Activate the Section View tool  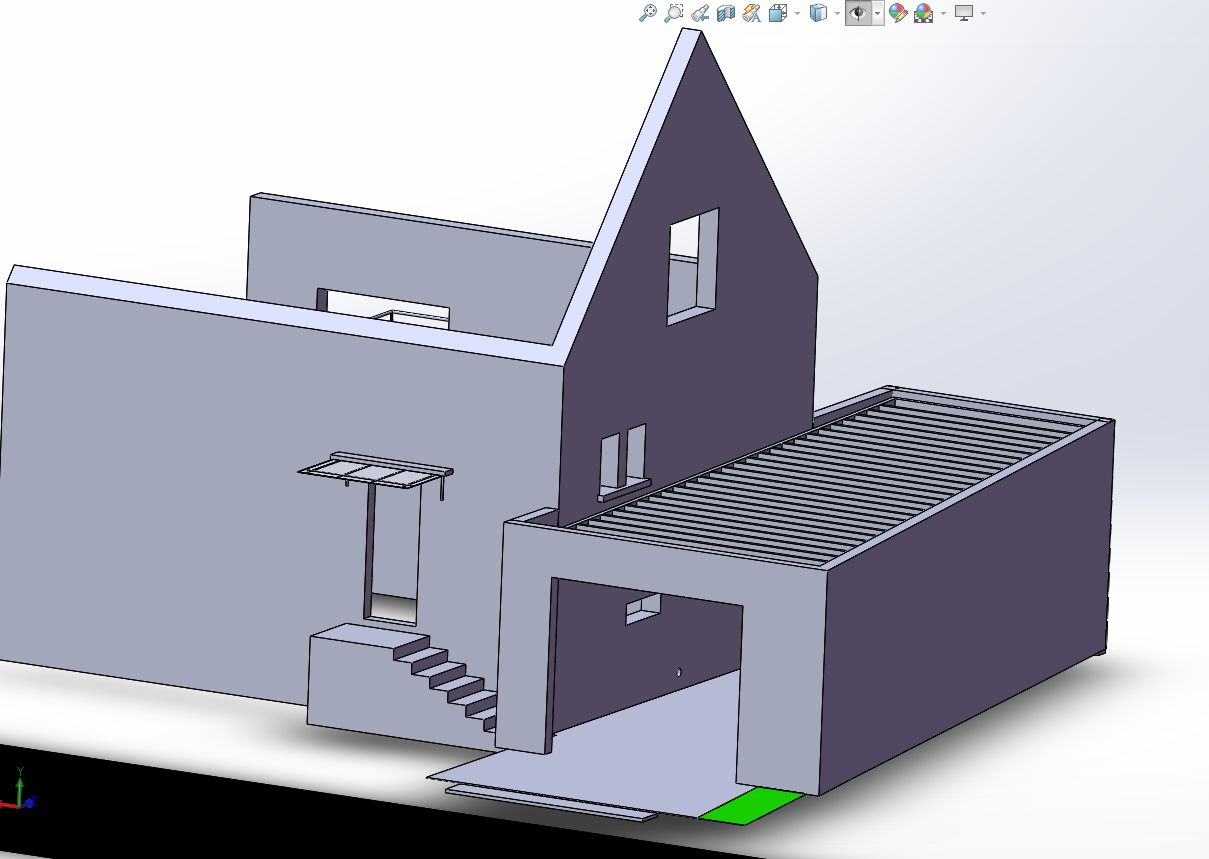pyautogui.click(x=726, y=13)
